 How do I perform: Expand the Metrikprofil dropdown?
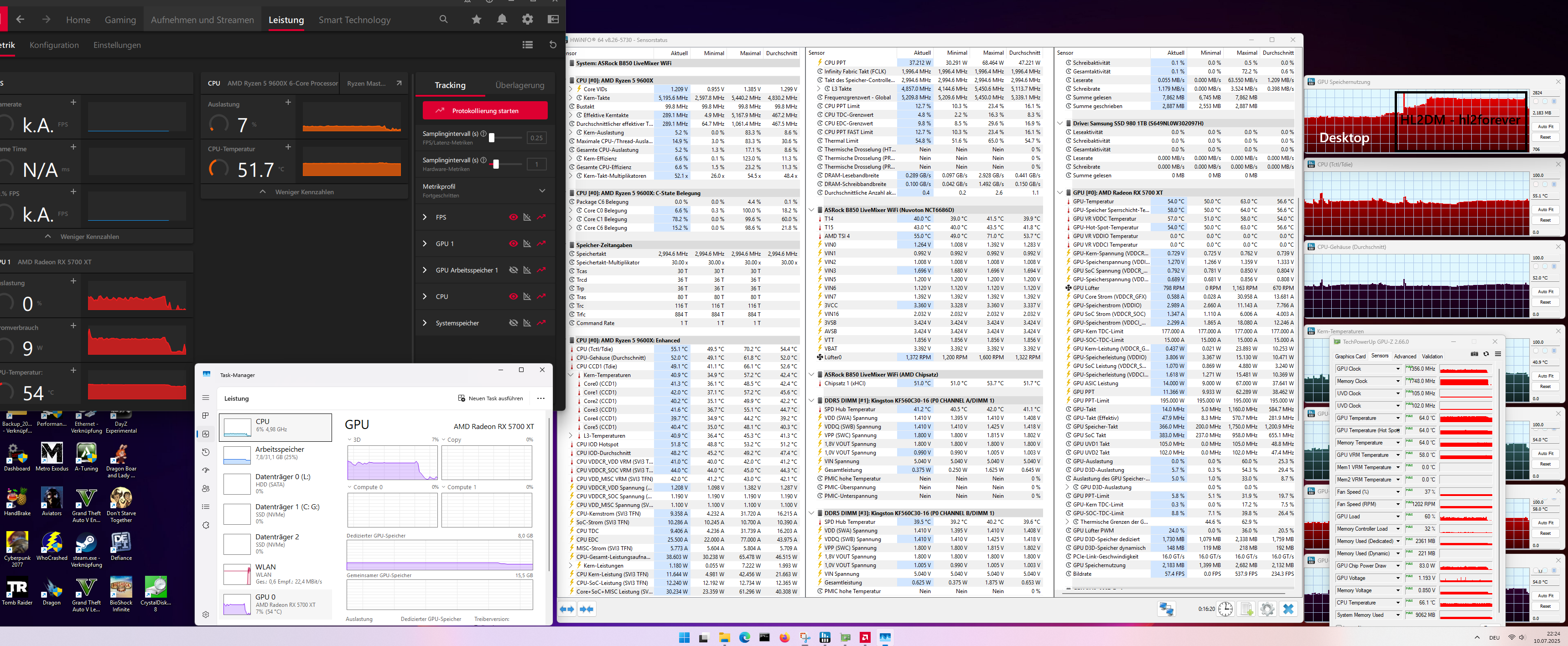point(542,191)
